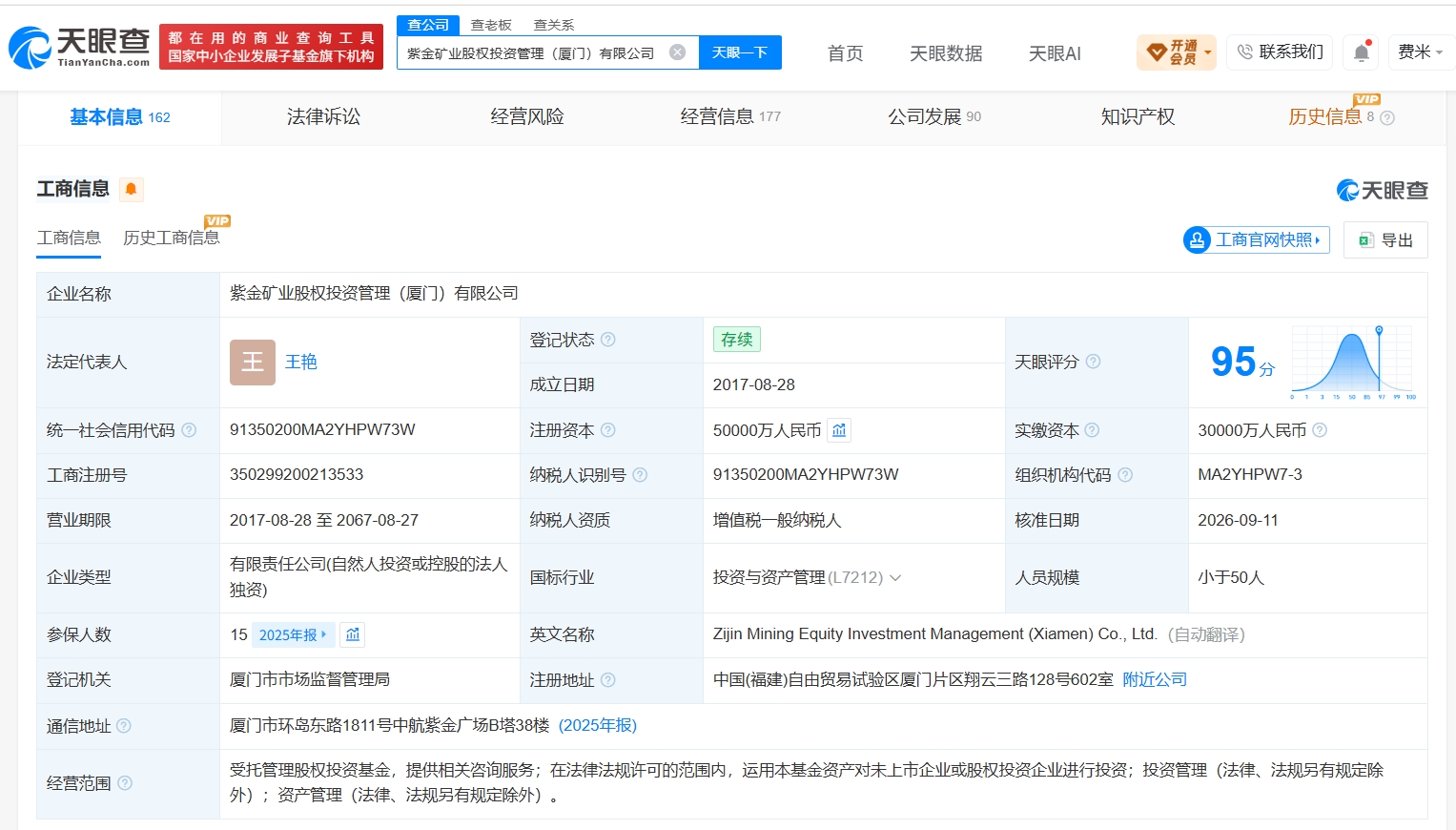Click info icon after 30000万人民币
The image size is (1456, 830).
pos(1320,430)
